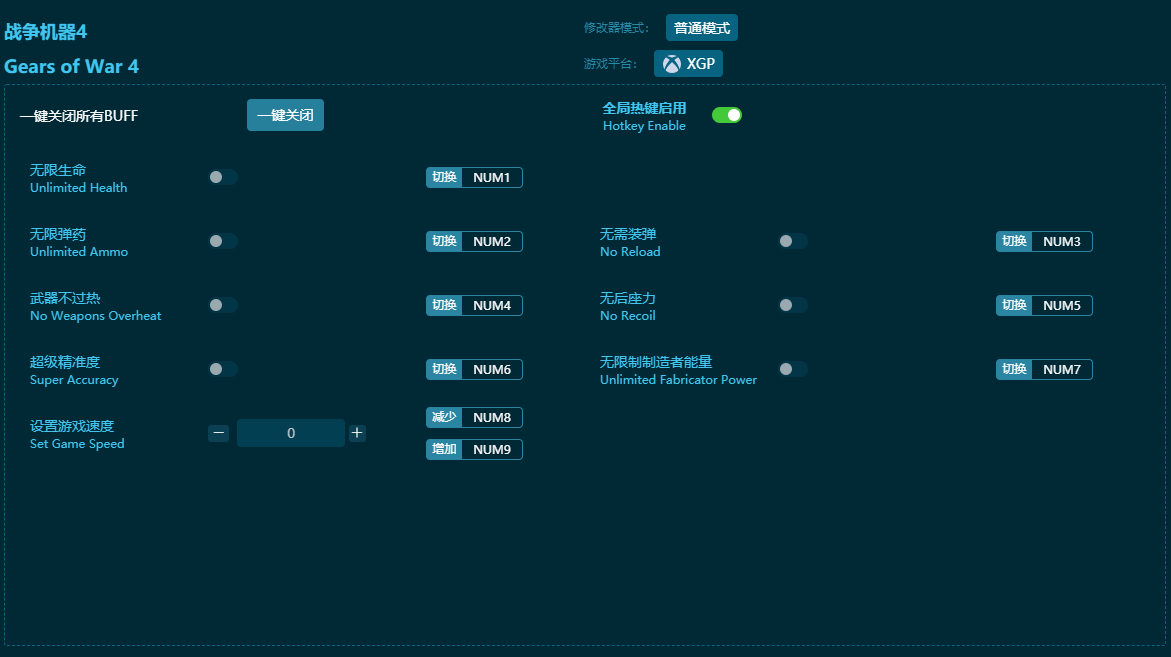
Task: Click the NUM2 hotkey for Unlimited Ammo
Action: [491, 242]
